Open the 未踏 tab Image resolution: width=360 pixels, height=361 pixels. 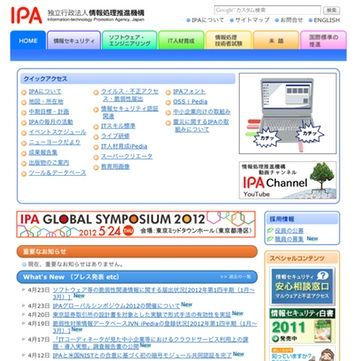tap(276, 41)
